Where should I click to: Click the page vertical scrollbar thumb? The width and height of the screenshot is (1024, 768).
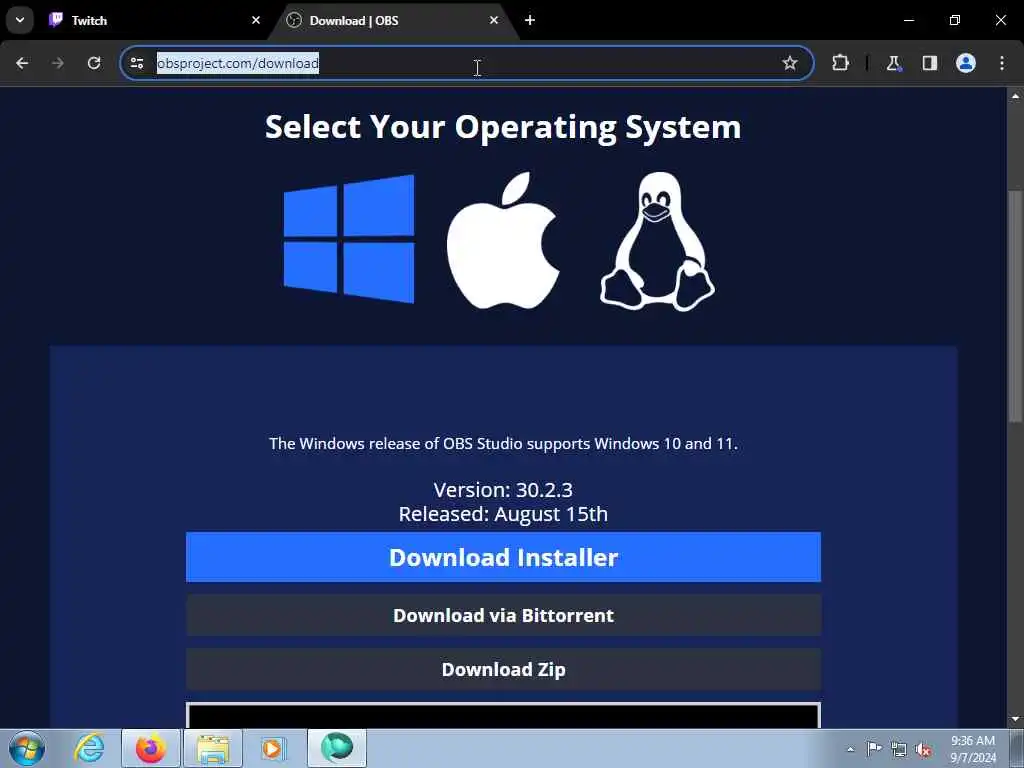1015,306
